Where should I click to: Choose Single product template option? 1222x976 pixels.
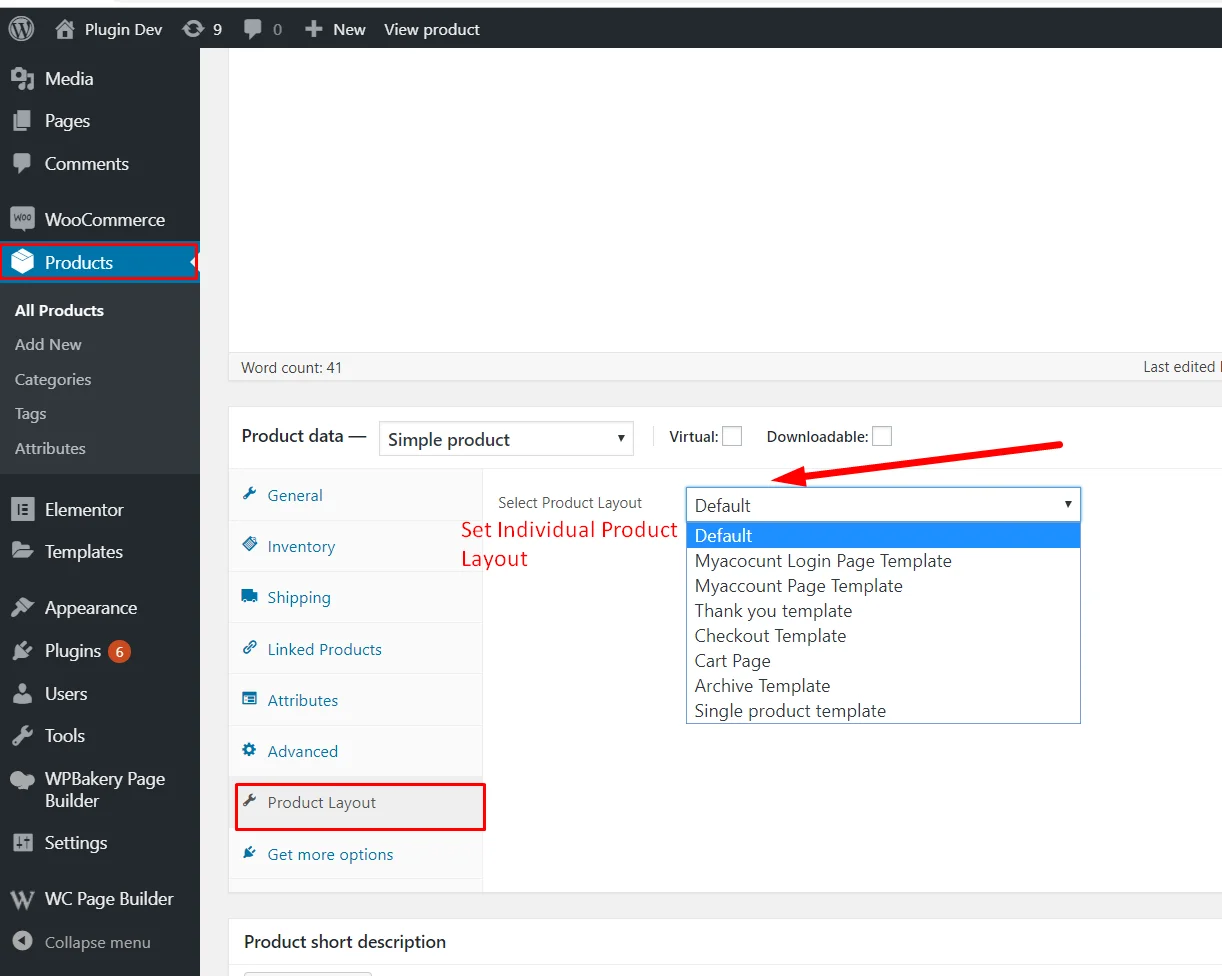pyautogui.click(x=790, y=711)
